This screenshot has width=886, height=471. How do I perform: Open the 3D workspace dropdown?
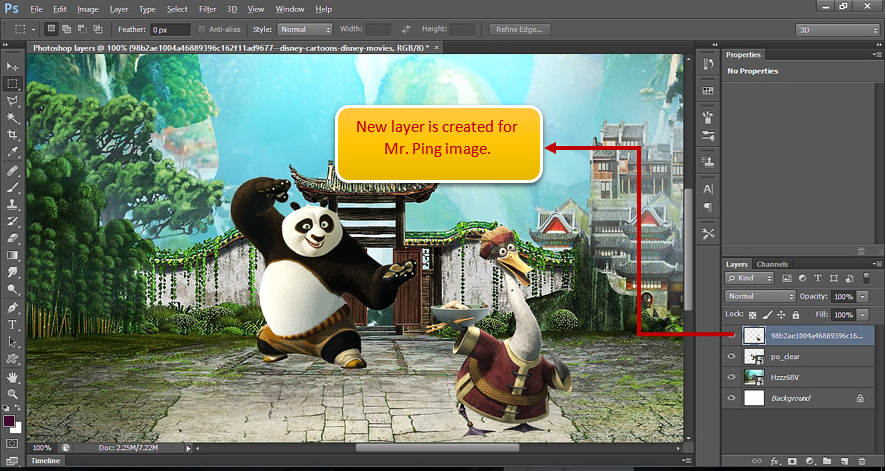click(837, 30)
